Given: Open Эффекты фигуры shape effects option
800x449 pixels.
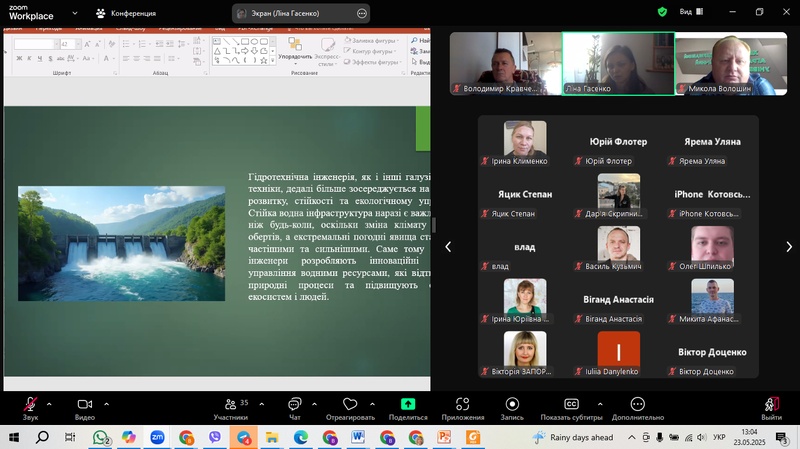Looking at the screenshot, I should (x=373, y=62).
